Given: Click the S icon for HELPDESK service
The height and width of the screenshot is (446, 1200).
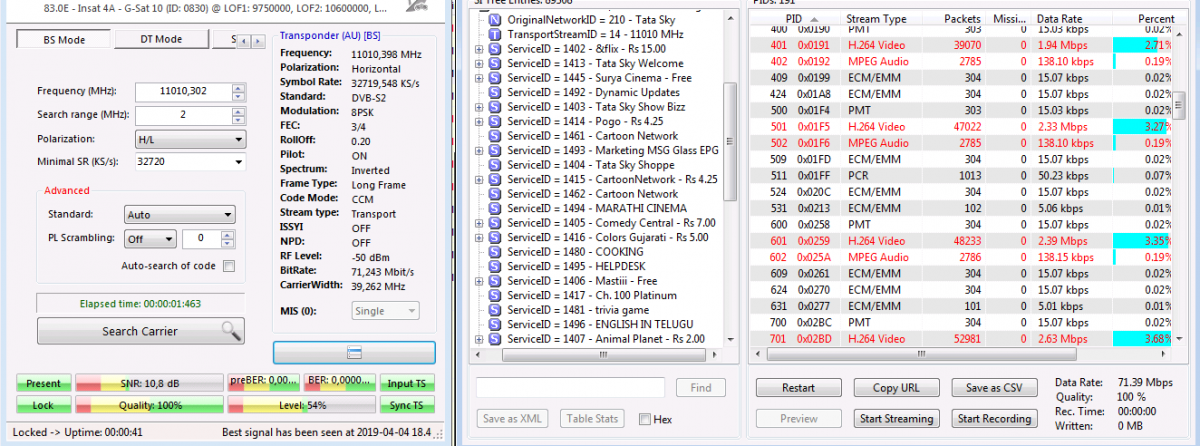Looking at the screenshot, I should (494, 266).
